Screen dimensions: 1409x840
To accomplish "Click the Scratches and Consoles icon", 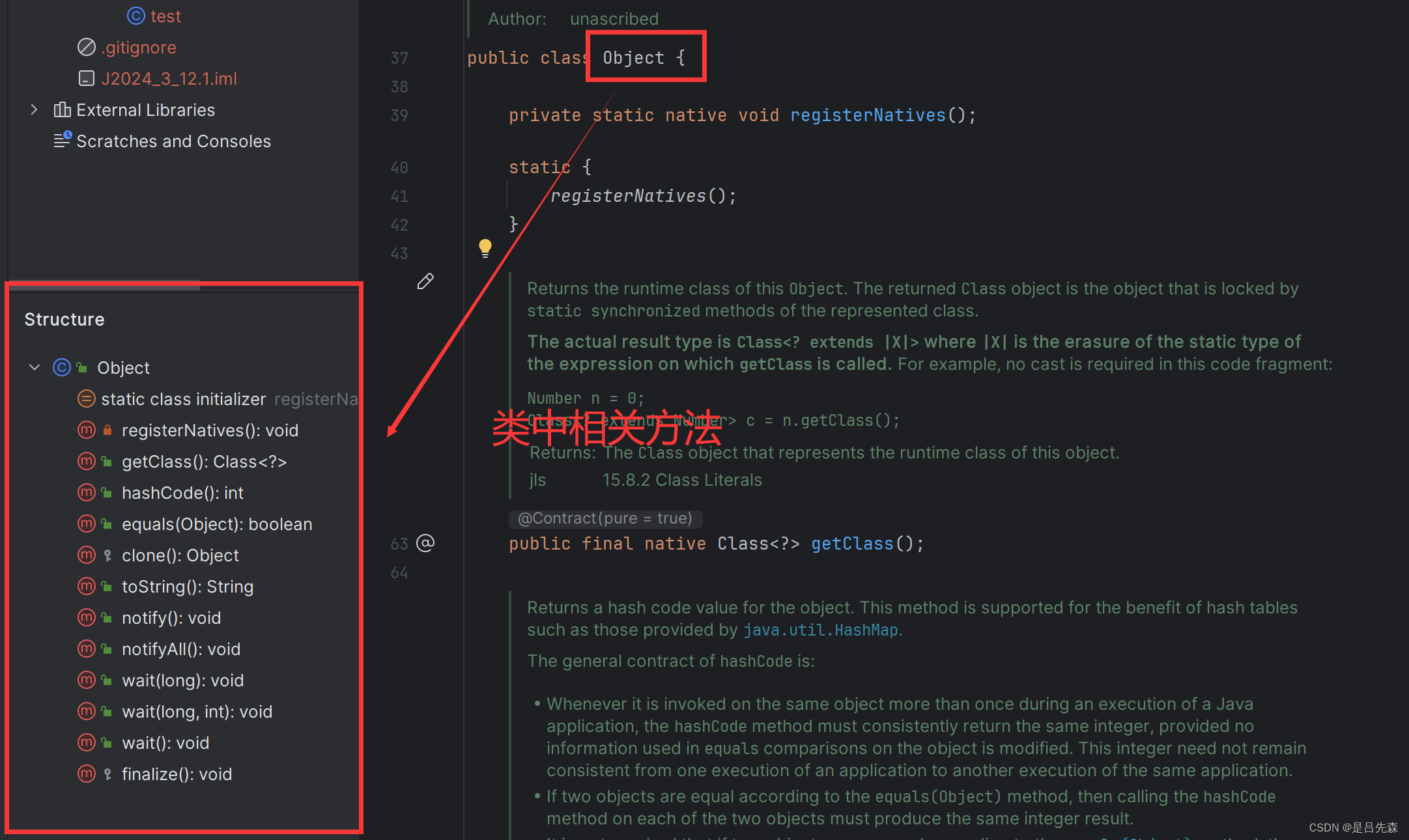I will (63, 140).
